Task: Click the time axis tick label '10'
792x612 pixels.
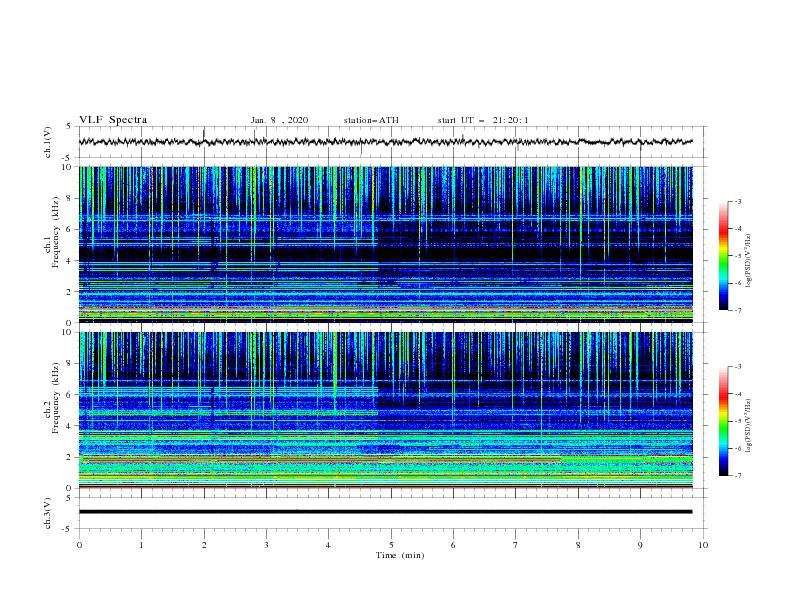Action: coord(703,545)
